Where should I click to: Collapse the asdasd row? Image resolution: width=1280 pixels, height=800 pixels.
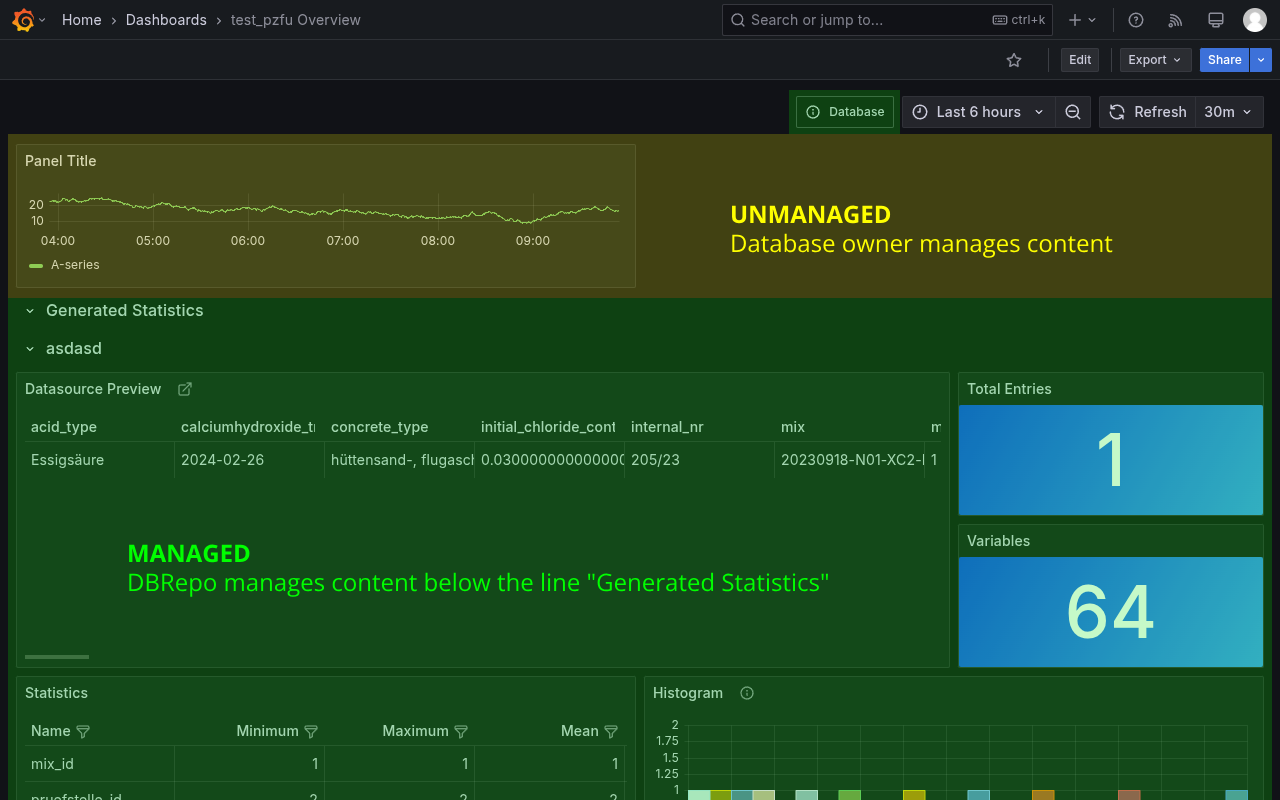pyautogui.click(x=73, y=348)
